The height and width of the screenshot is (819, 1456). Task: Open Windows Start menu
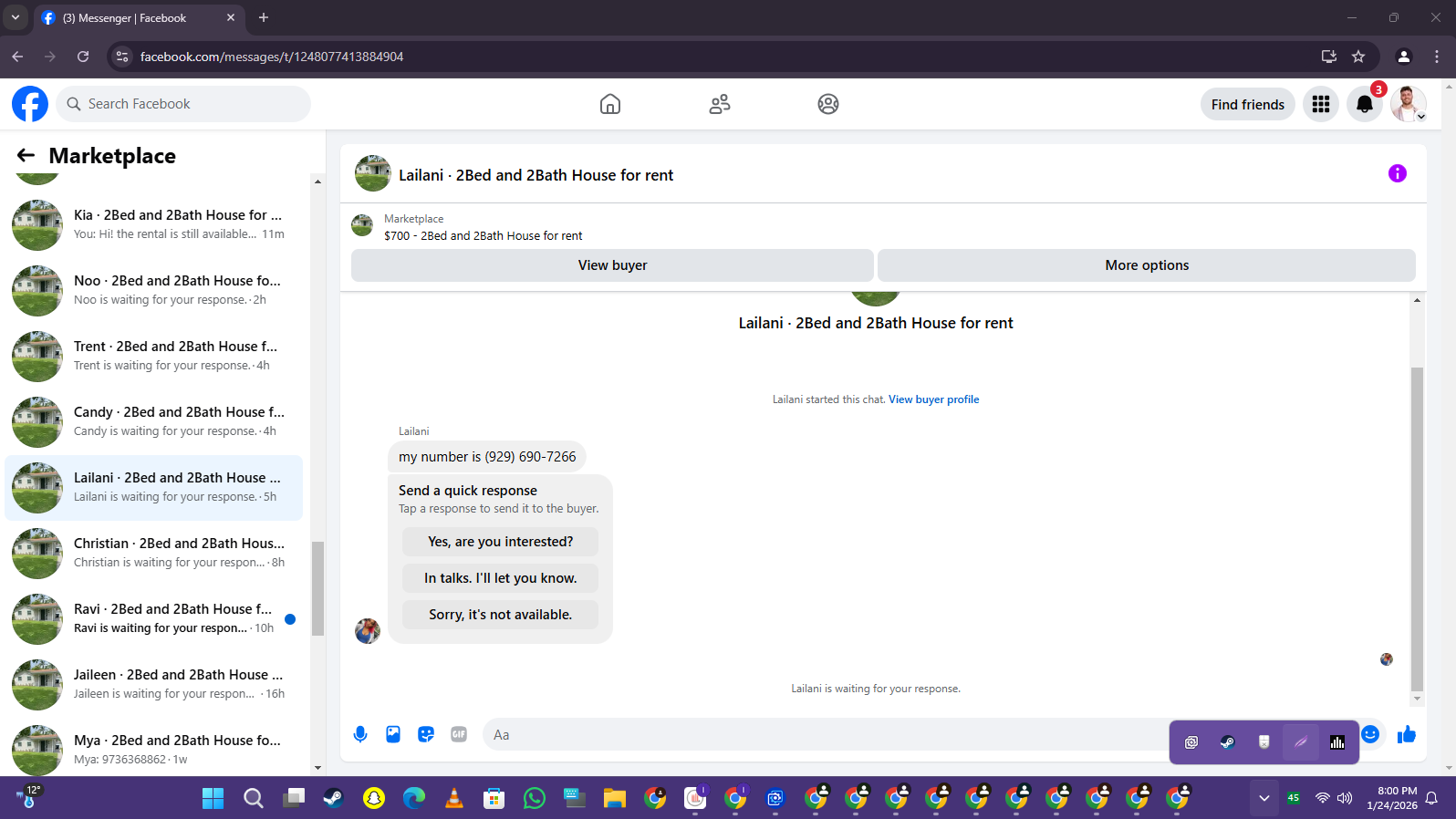pos(213,799)
